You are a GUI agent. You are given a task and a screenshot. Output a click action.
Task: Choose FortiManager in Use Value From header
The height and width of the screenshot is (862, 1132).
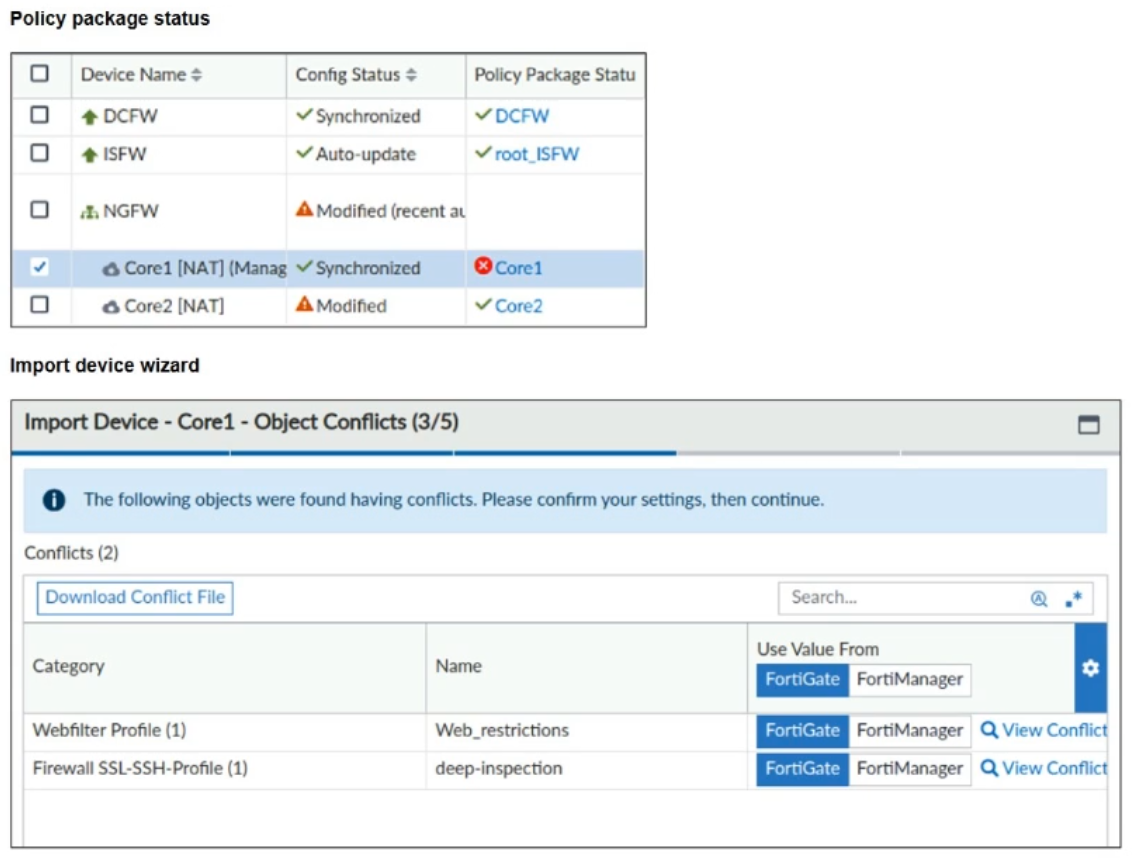[x=909, y=680]
